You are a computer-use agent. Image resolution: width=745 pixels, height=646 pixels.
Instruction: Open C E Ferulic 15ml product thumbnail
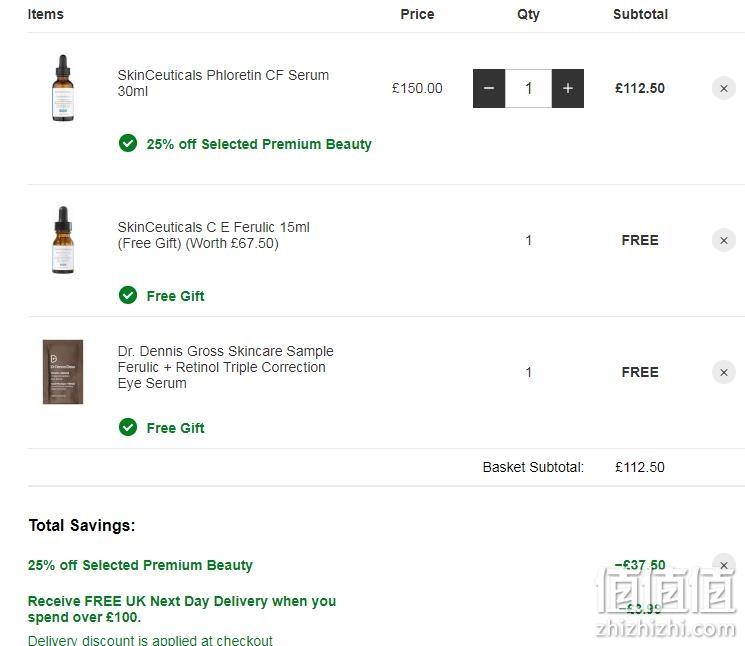(x=63, y=240)
